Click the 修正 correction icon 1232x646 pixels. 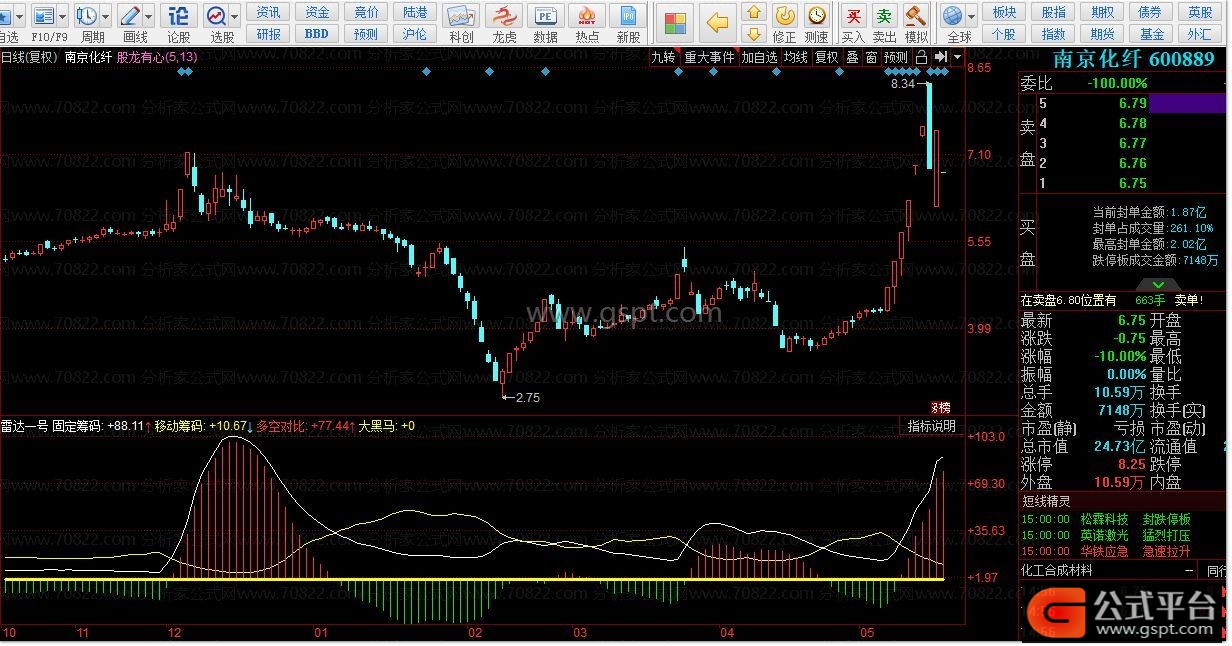point(785,15)
